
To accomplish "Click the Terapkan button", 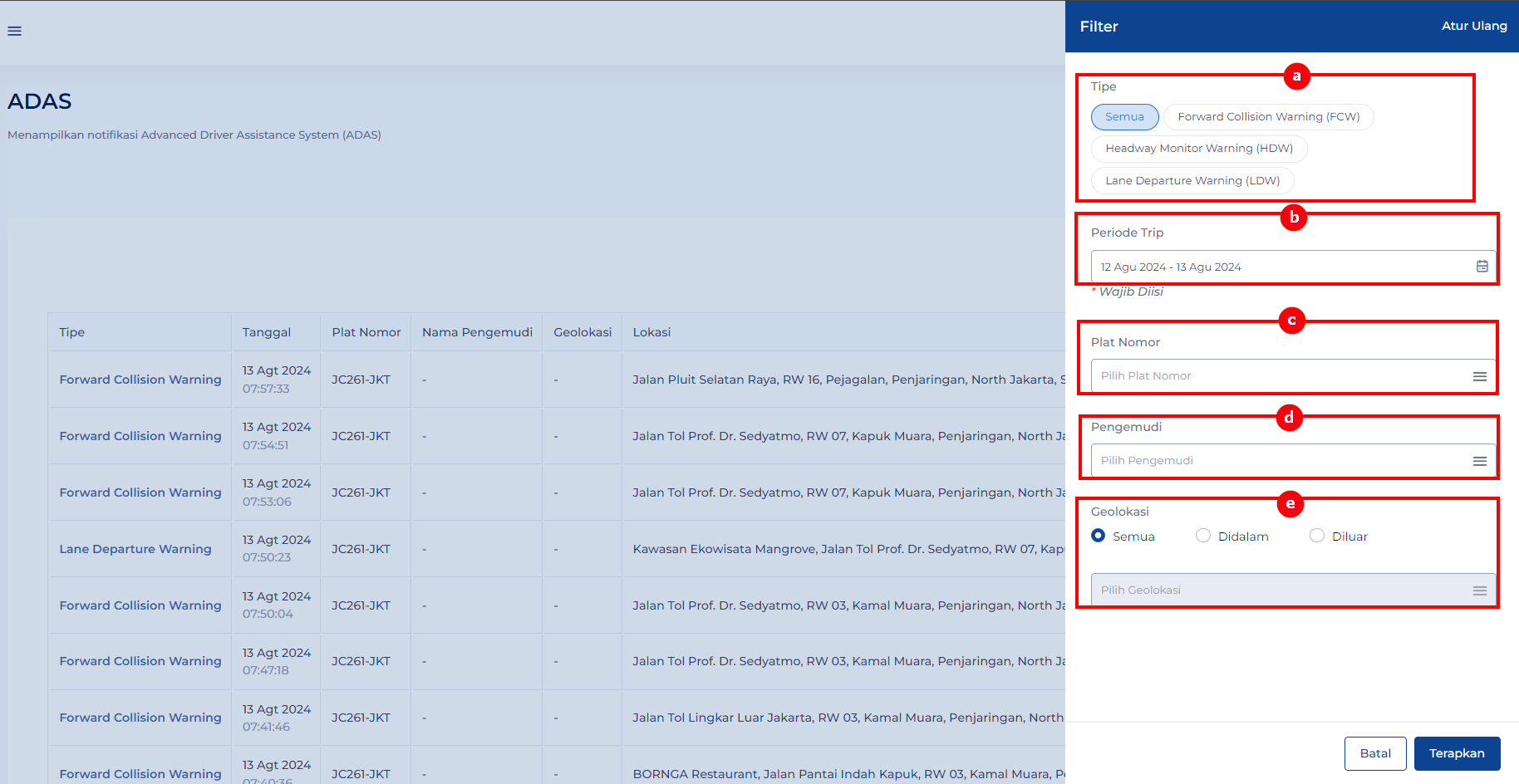I will (x=1457, y=753).
